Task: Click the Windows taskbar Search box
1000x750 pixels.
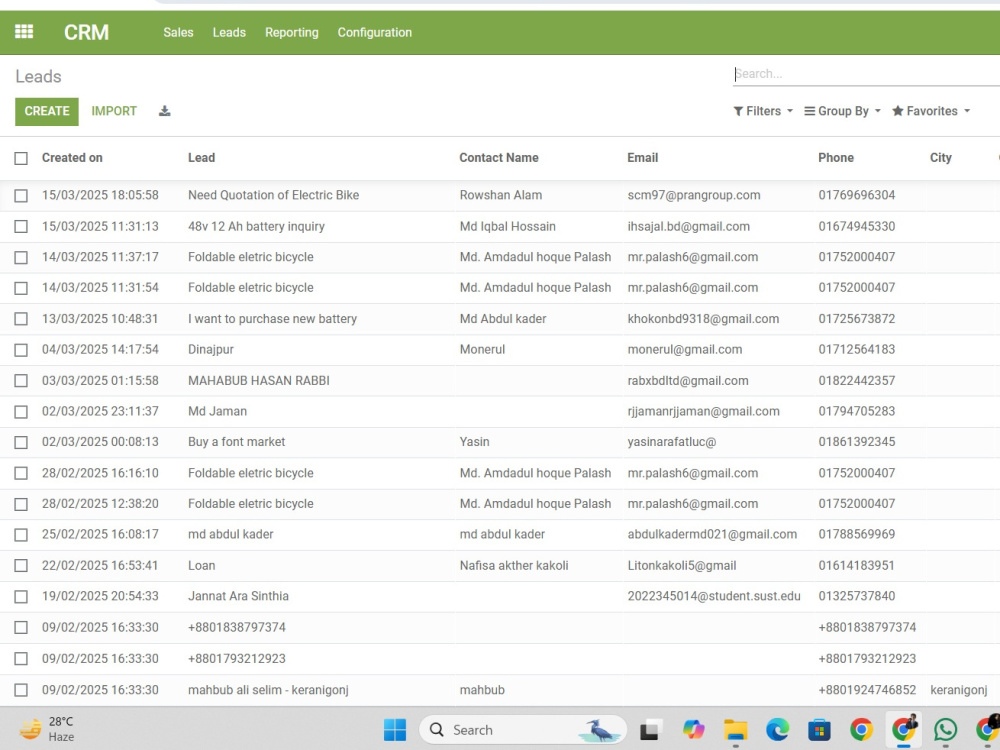Action: [x=523, y=730]
